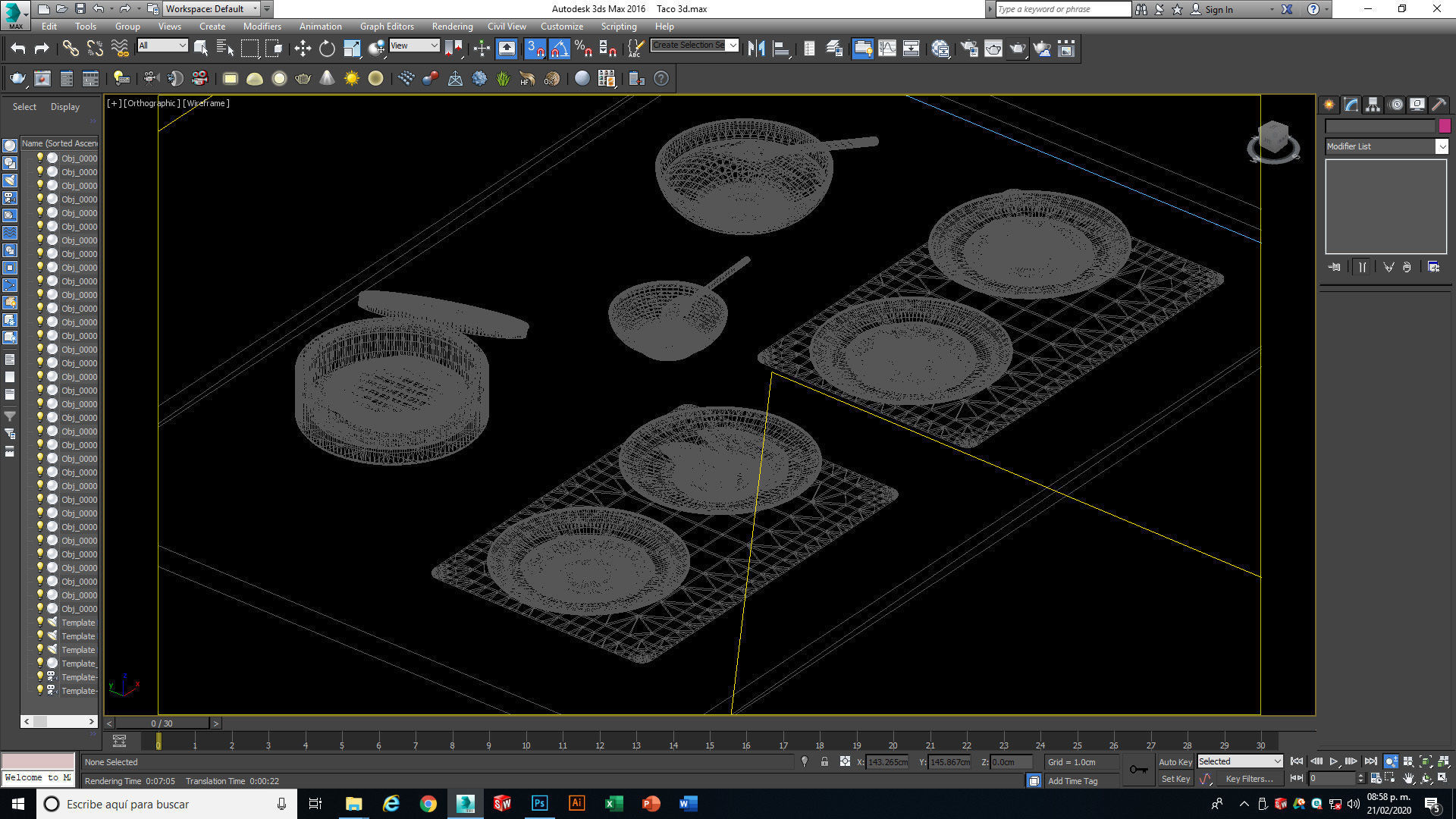Click the video camera icon in second toolbar
The image size is (1456, 819).
coord(151,78)
